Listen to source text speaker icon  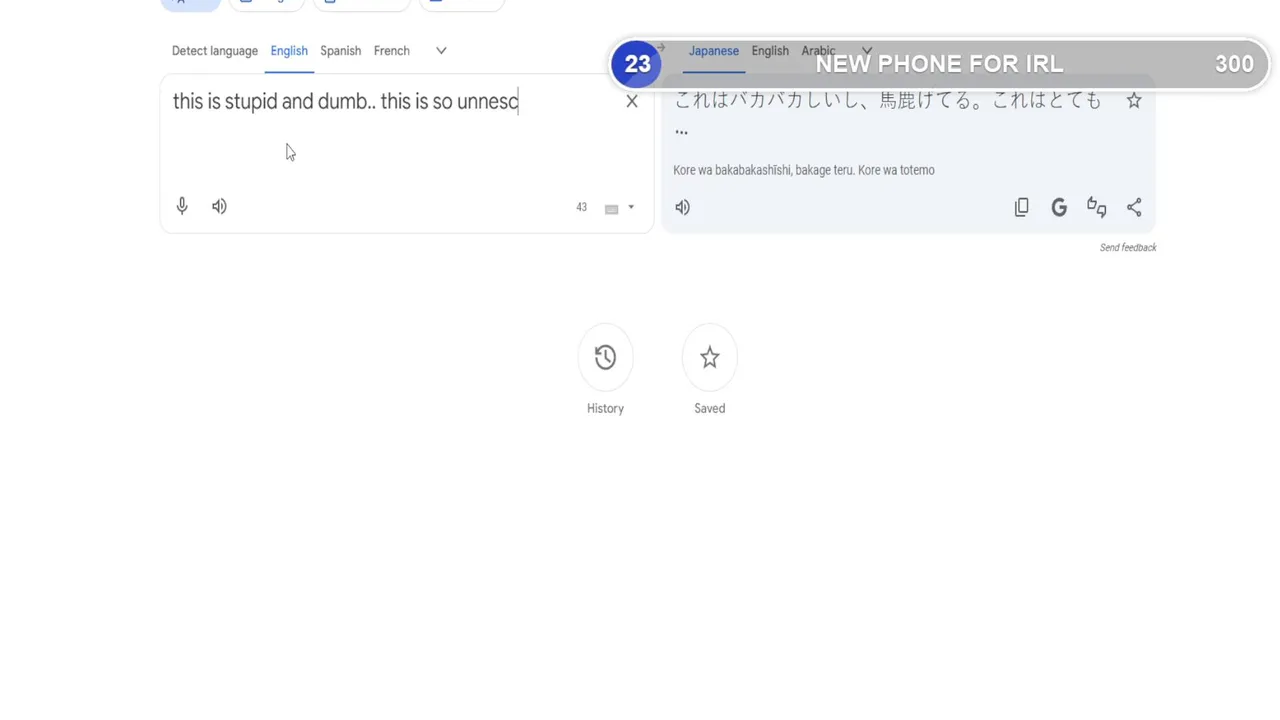219,206
